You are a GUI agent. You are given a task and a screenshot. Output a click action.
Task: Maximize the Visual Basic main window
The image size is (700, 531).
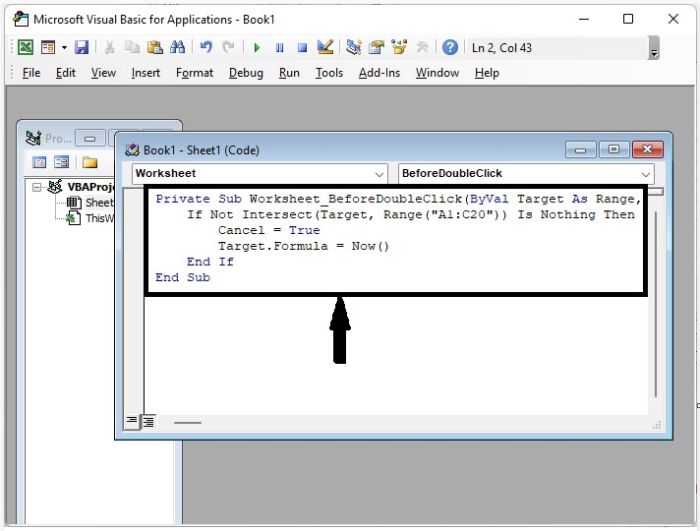(628, 19)
